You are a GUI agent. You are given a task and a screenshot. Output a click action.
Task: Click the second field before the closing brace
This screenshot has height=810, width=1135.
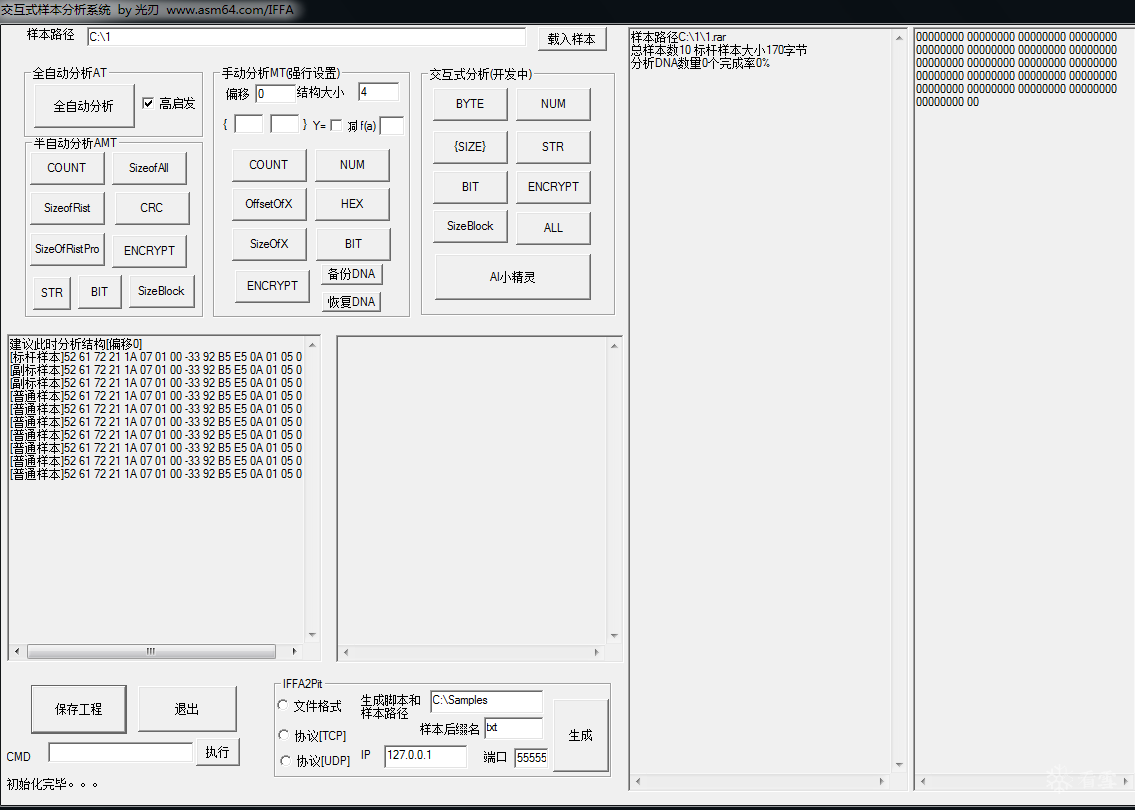pyautogui.click(x=284, y=124)
